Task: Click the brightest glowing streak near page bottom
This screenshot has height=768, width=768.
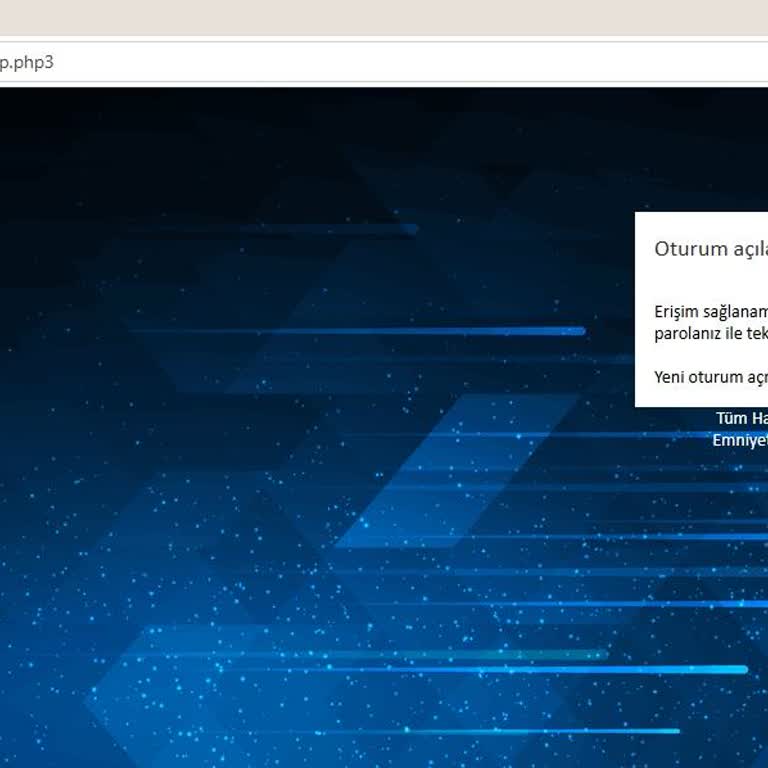Action: pyautogui.click(x=485, y=669)
